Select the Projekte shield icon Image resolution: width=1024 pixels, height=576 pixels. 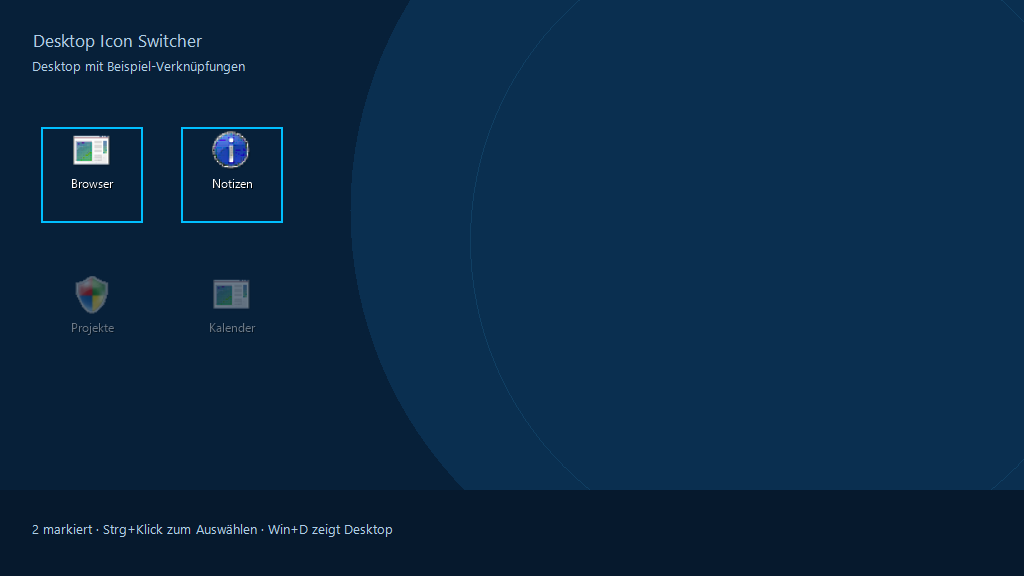pos(92,294)
